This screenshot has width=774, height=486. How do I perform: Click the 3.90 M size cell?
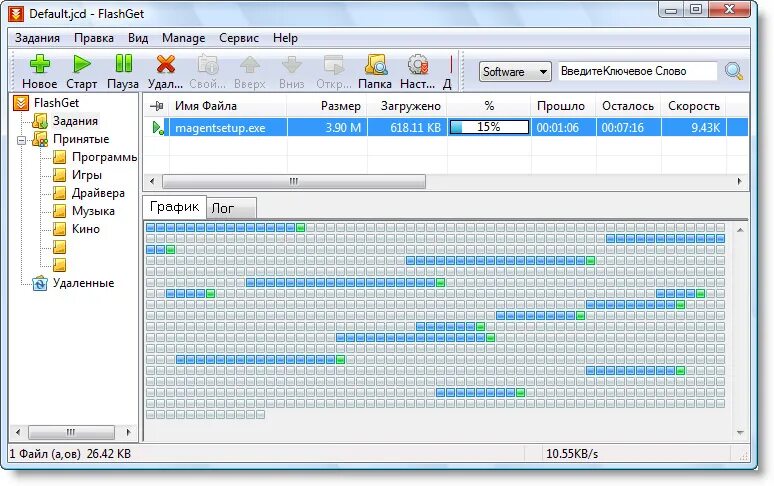point(327,128)
